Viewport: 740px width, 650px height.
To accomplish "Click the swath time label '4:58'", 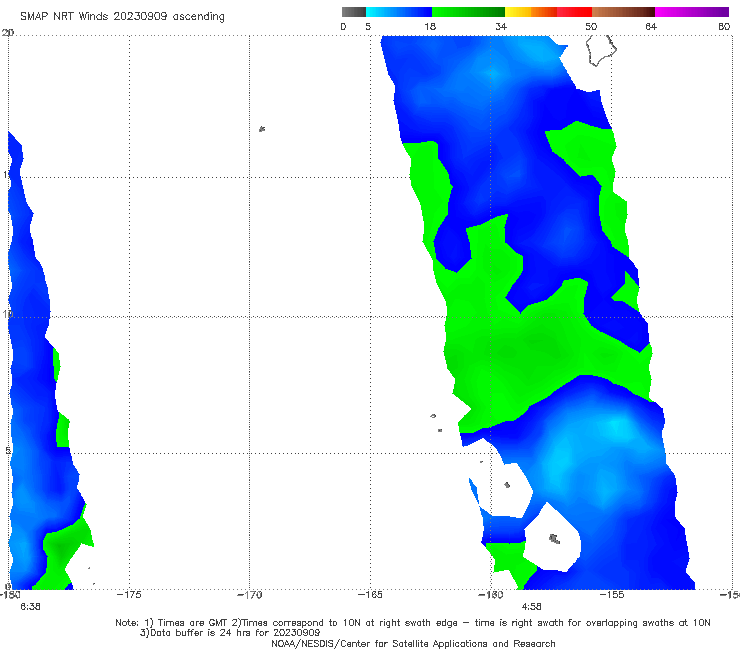I will pos(531,607).
